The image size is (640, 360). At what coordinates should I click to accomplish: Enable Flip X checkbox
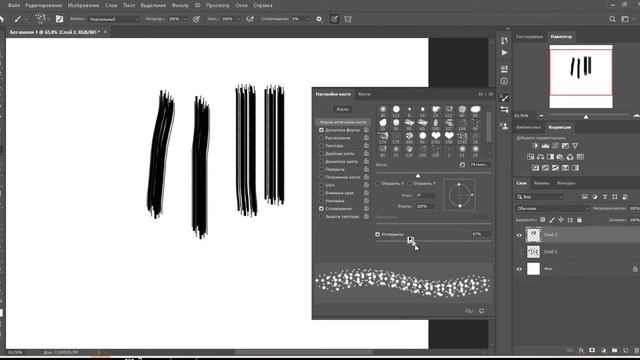(x=378, y=183)
